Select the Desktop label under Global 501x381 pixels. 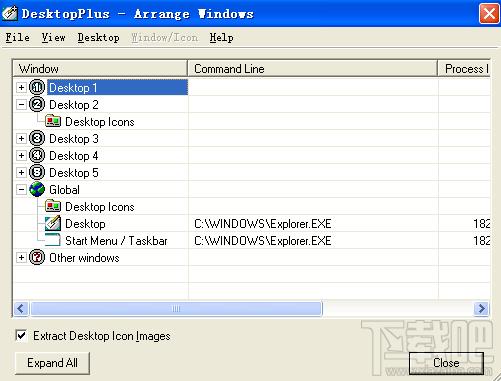tap(85, 223)
